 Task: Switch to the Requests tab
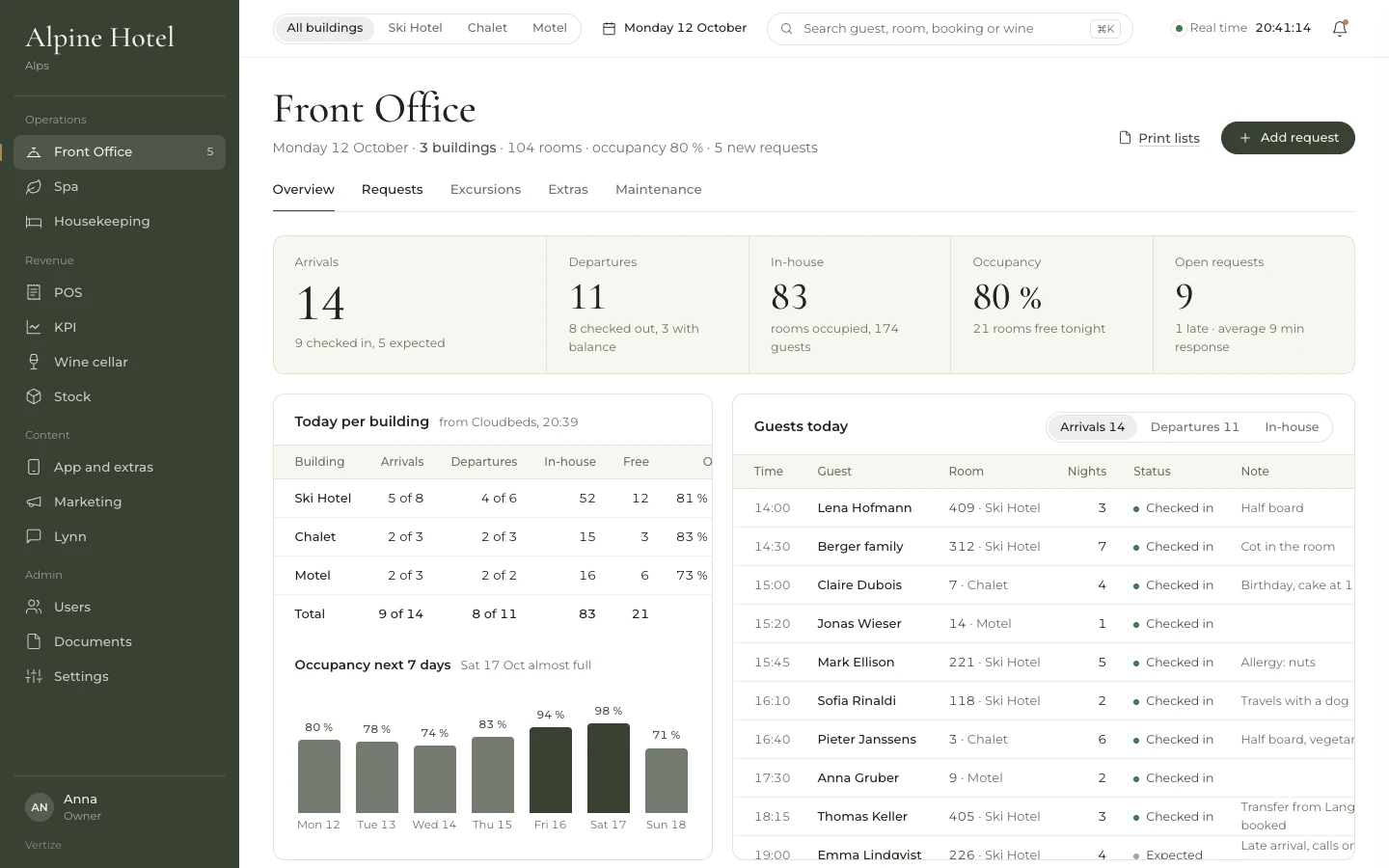[x=392, y=190]
